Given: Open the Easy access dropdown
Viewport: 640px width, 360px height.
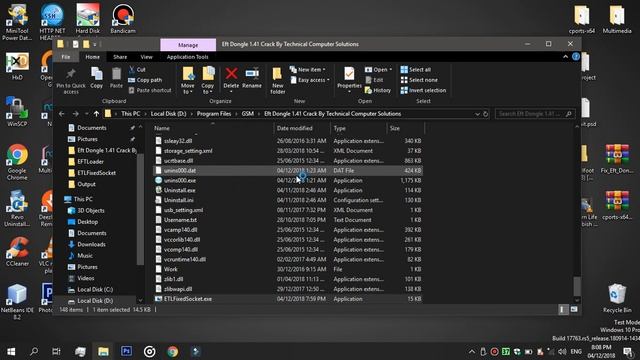Looking at the screenshot, I should point(310,80).
